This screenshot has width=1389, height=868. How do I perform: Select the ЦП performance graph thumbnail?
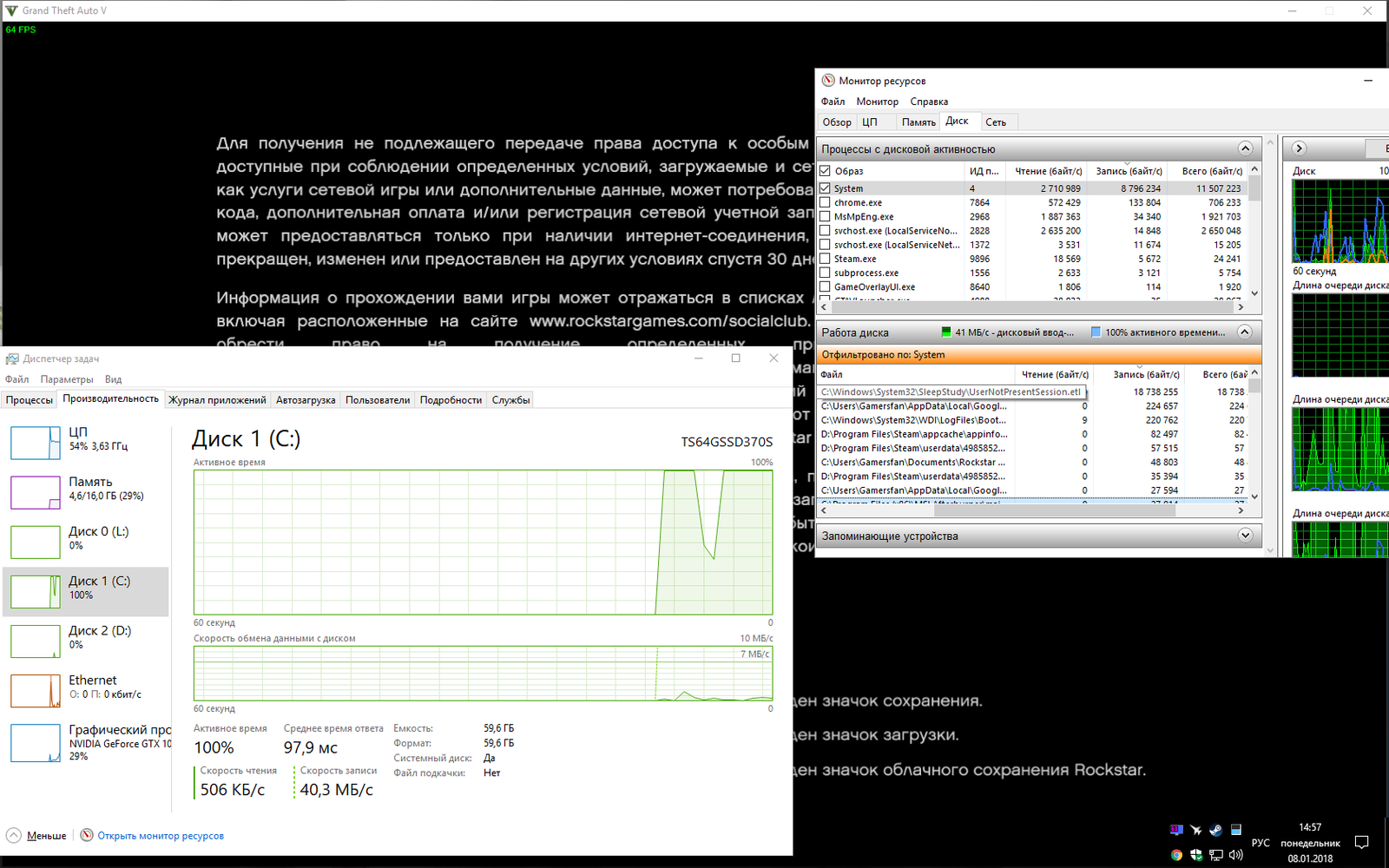[35, 443]
